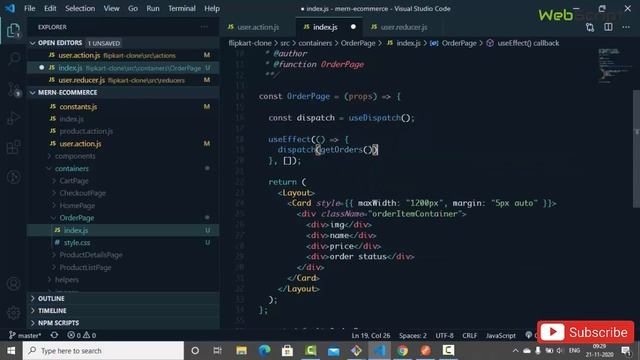640x360 pixels.
Task: Click the unsaved dot on index.js tab
Action: coord(353,27)
